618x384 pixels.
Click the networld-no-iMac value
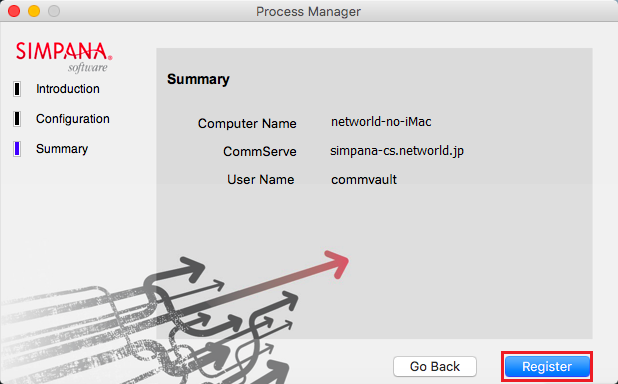[x=381, y=122]
